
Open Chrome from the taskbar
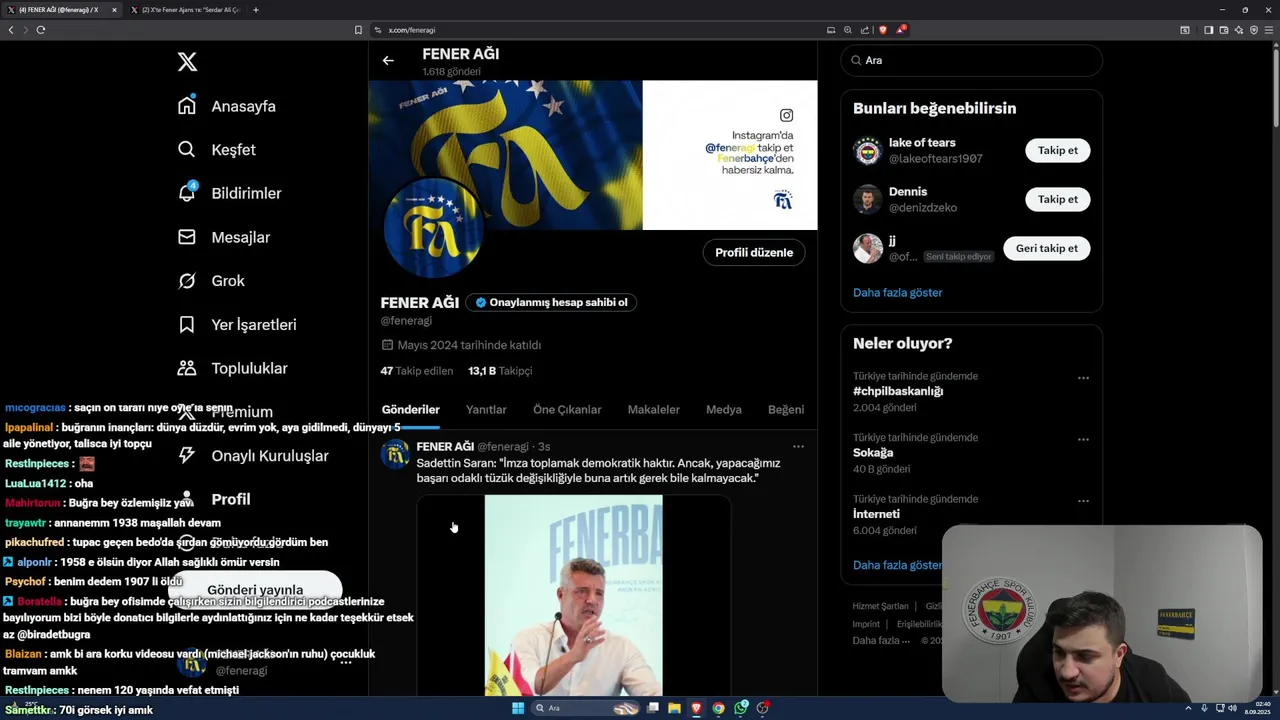(718, 708)
